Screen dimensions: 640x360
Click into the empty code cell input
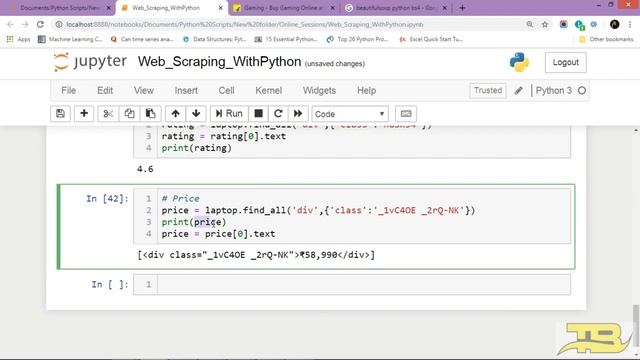point(364,284)
